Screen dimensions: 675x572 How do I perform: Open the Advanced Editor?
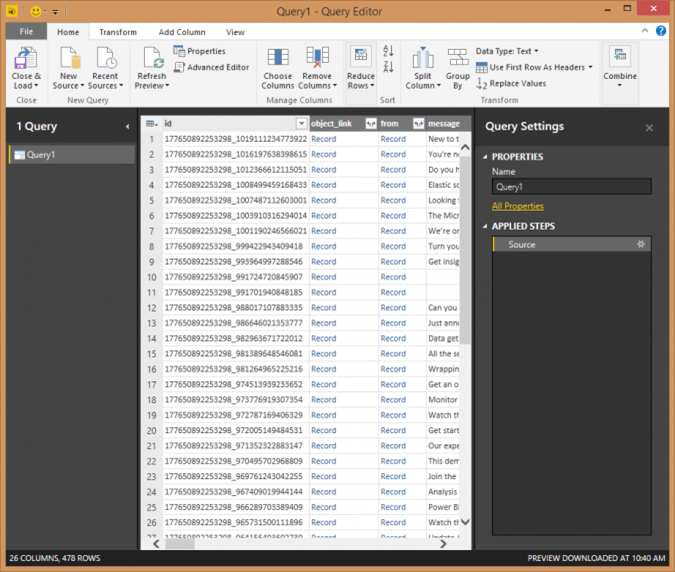coord(211,67)
